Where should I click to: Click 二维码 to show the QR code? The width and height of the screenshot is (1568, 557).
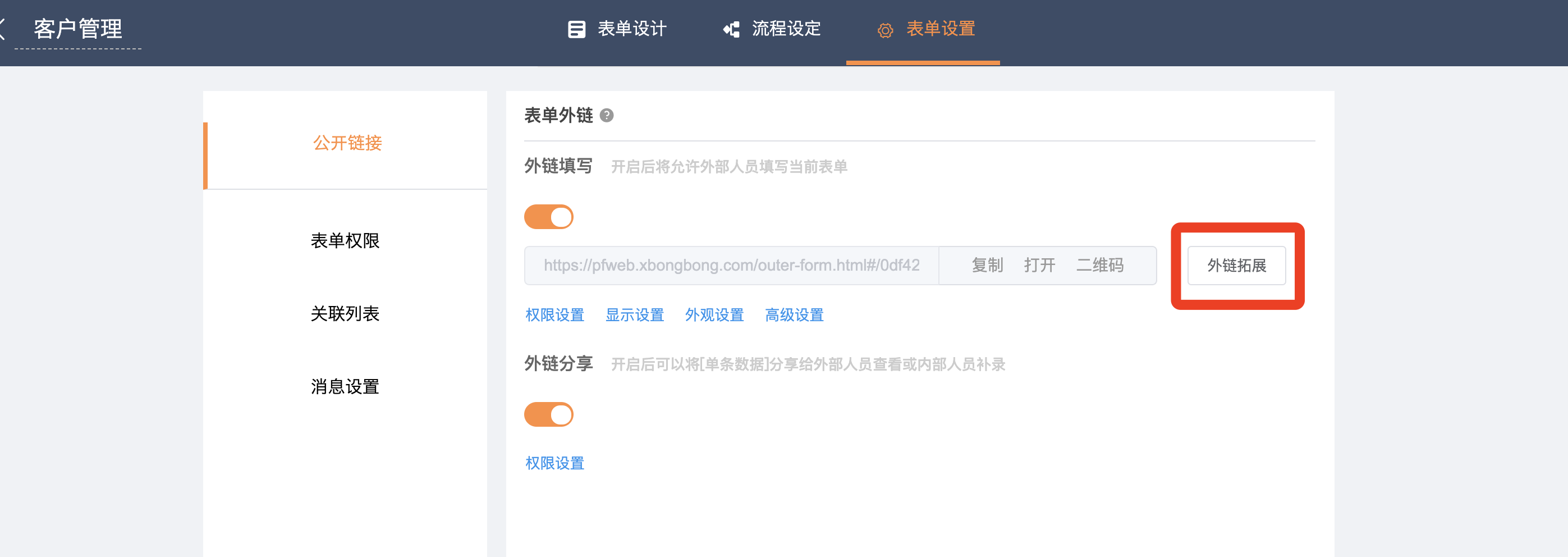coord(1099,266)
